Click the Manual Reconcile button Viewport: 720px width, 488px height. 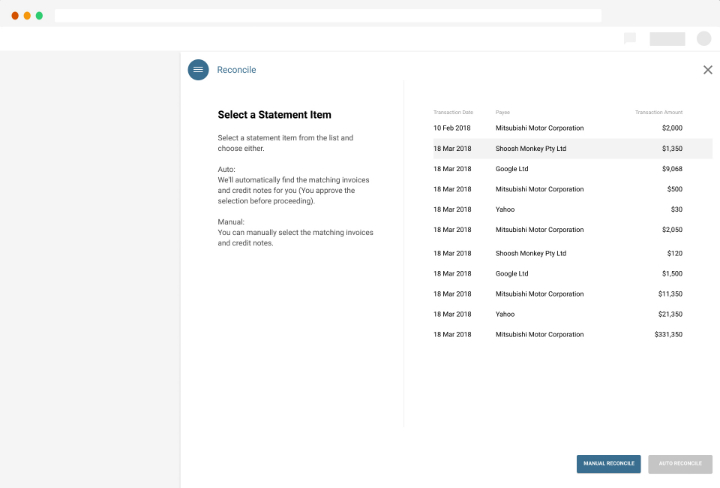608,464
